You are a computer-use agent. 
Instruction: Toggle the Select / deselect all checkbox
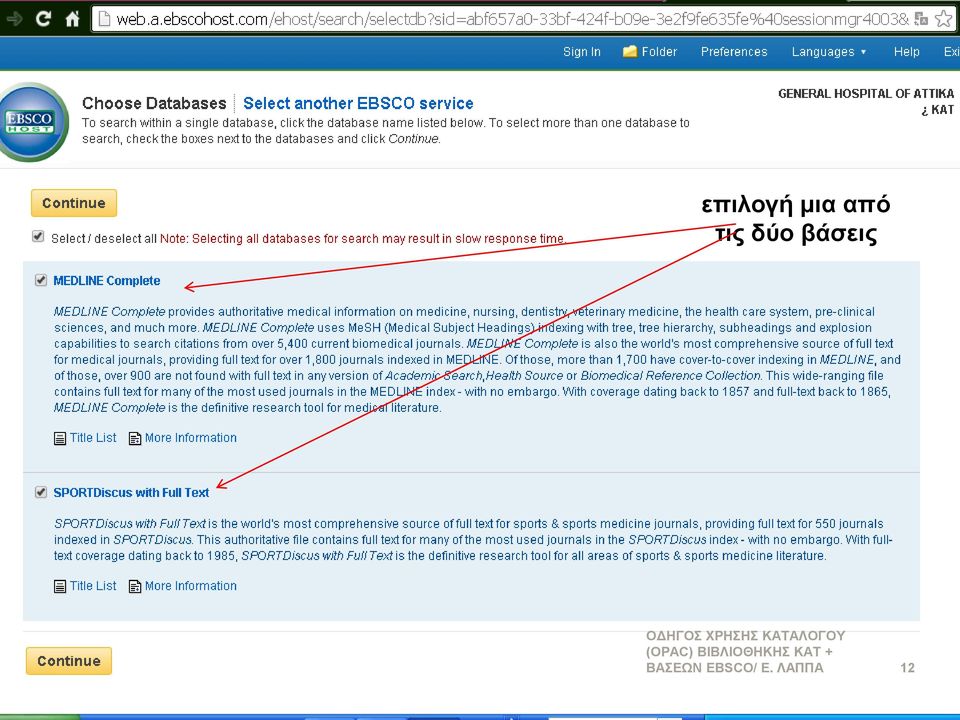pos(38,236)
